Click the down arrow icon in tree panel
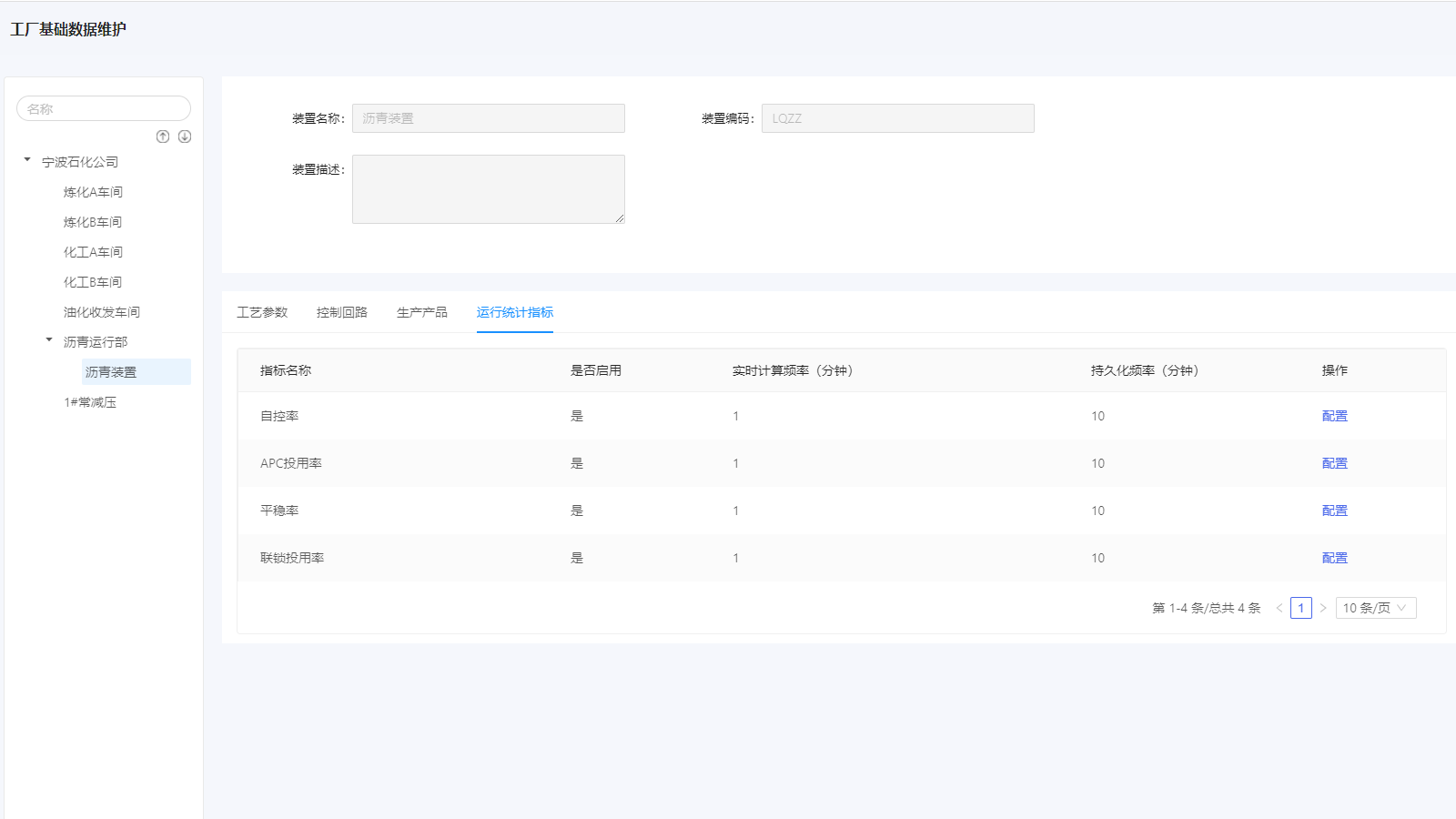This screenshot has width=1456, height=819. (x=185, y=136)
